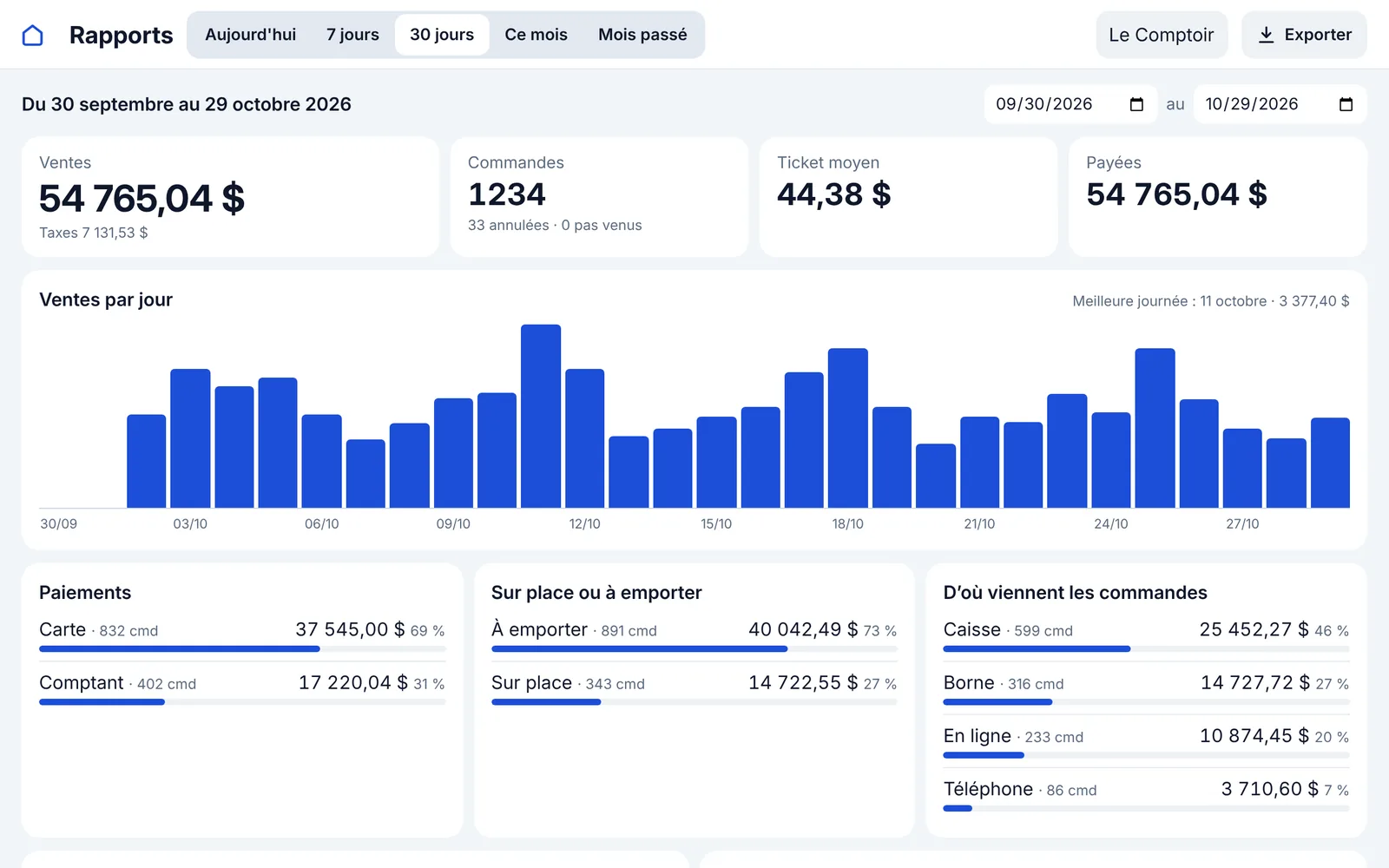Choose the Mois passé period
1389x868 pixels.
(642, 35)
